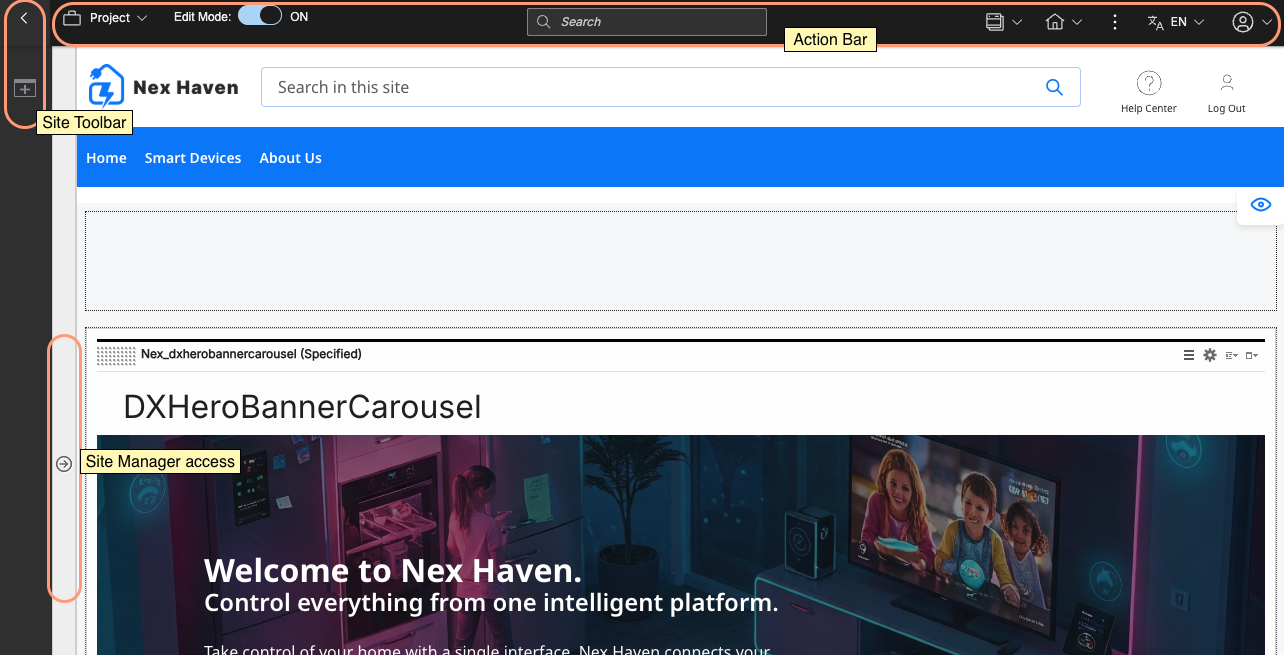The width and height of the screenshot is (1284, 655).
Task: Click Log Out
Action: [x=1226, y=91]
